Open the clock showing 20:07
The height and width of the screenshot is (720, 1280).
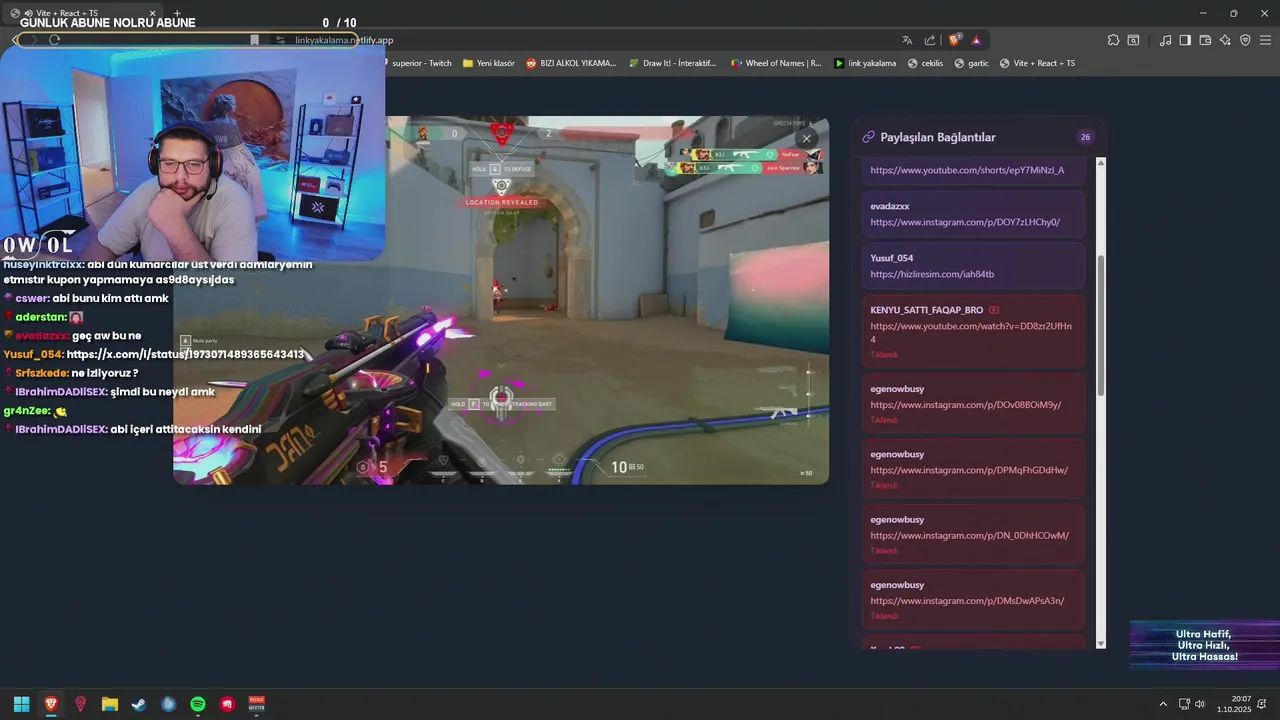[x=1234, y=704]
